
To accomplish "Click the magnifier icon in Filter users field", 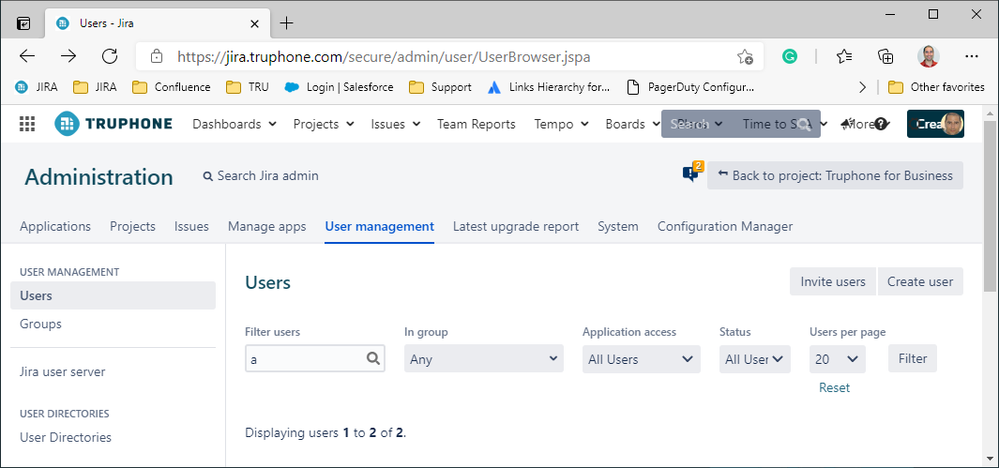I will point(373,358).
